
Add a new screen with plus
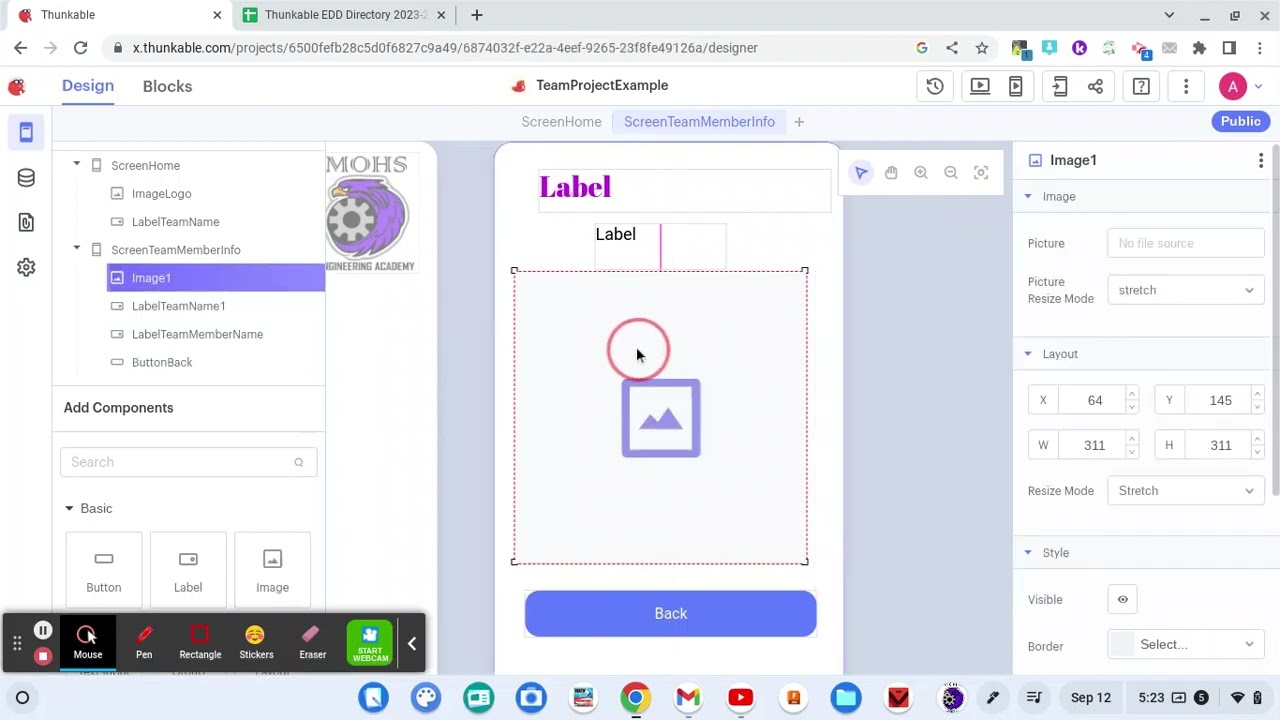pyautogui.click(x=799, y=122)
